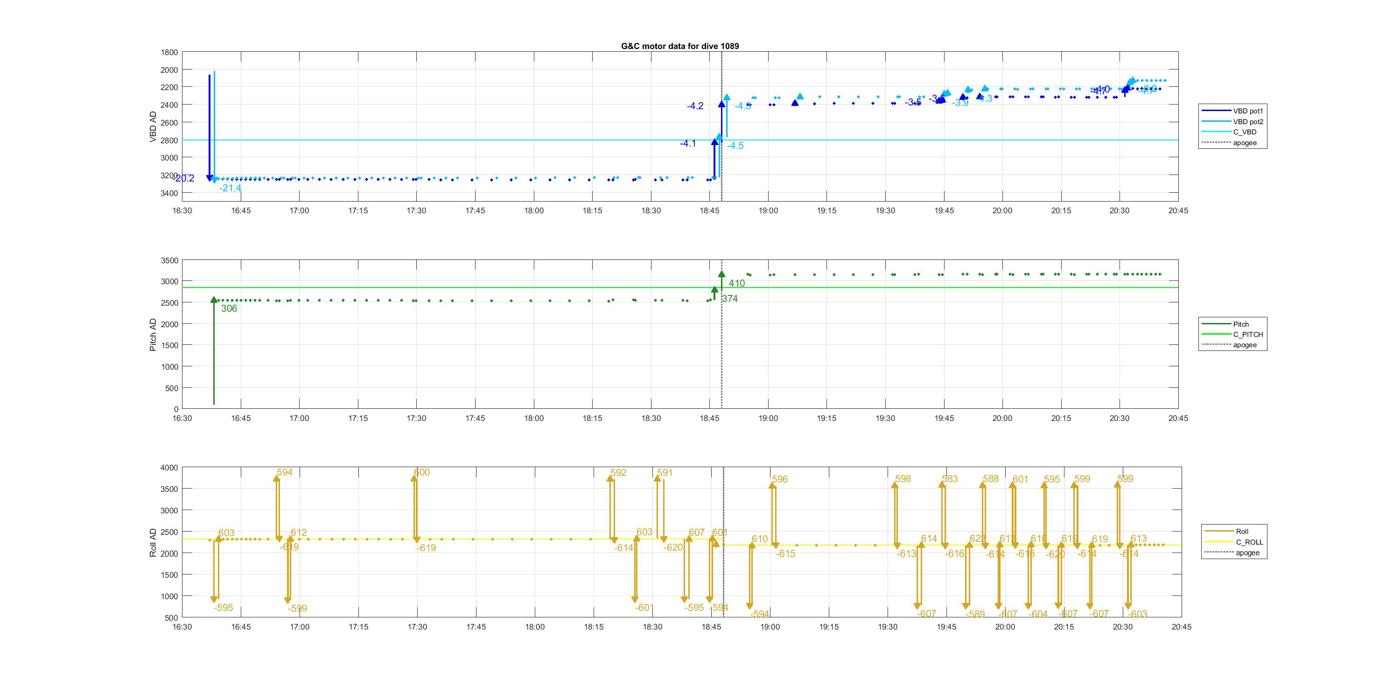The height and width of the screenshot is (693, 1400).
Task: Click the '374' pitch data label
Action: [729, 299]
